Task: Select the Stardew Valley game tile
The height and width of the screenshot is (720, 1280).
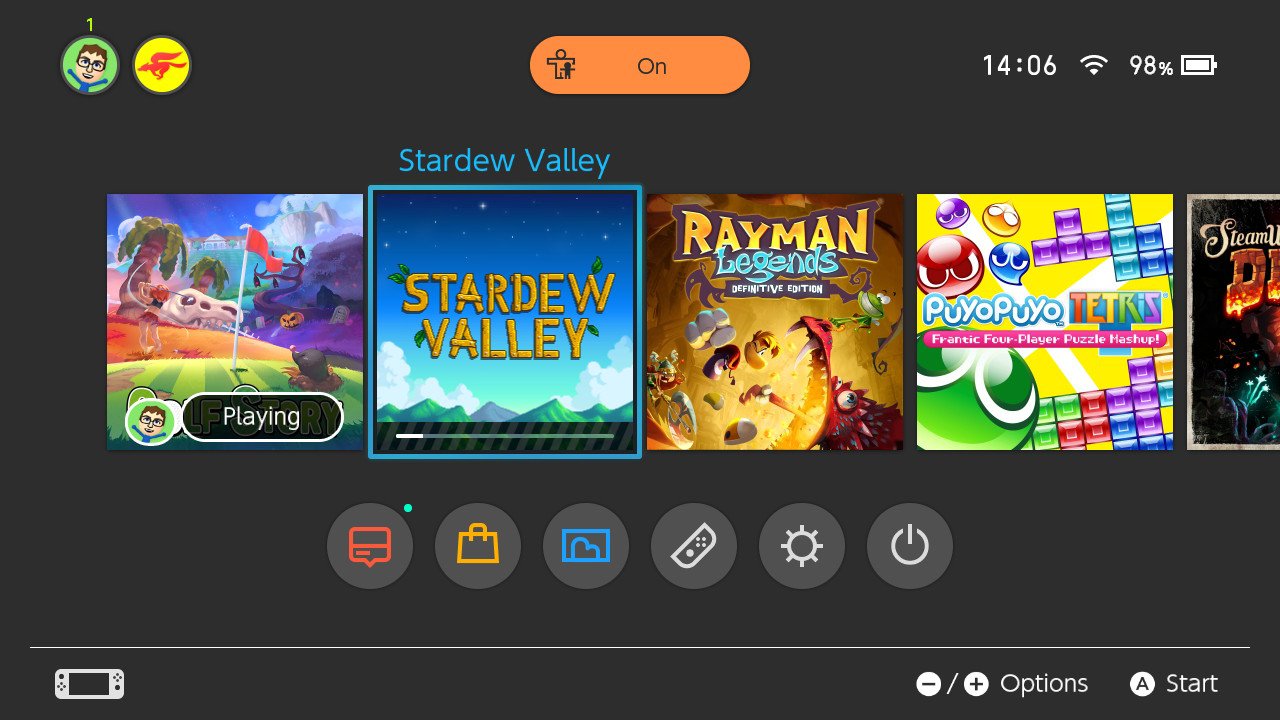Action: point(505,322)
